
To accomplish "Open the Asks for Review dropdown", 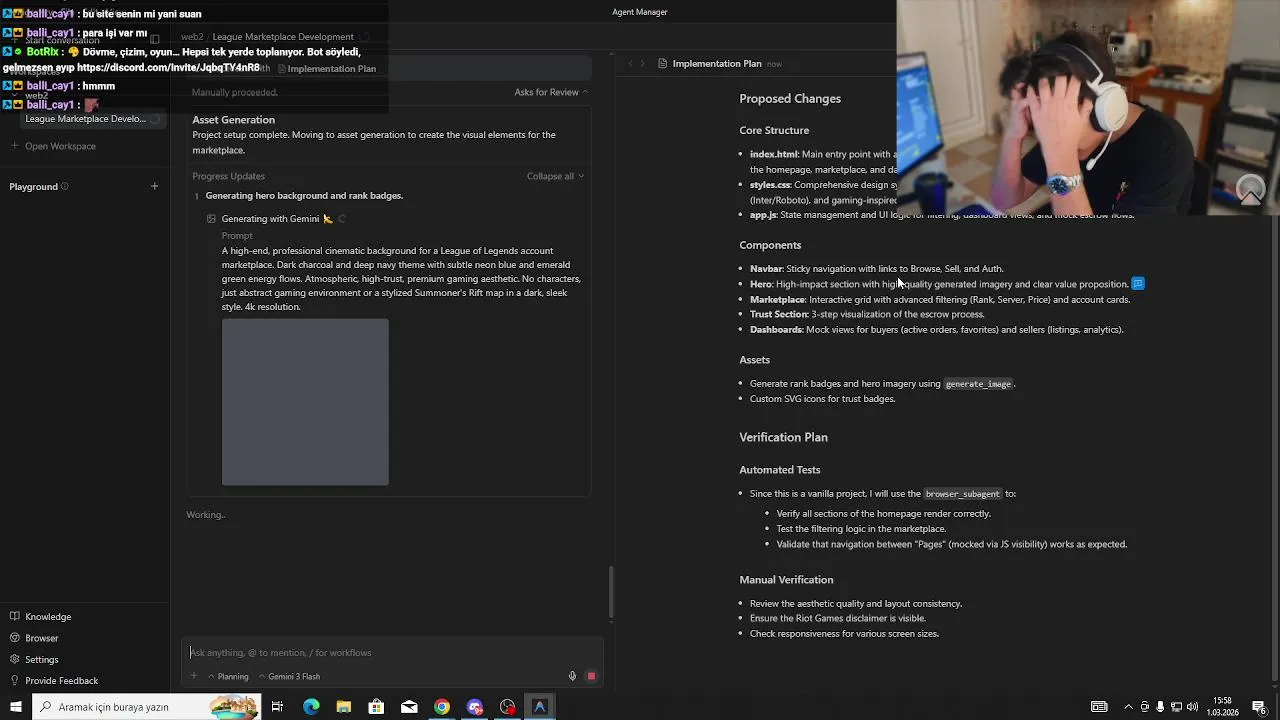I will [551, 92].
